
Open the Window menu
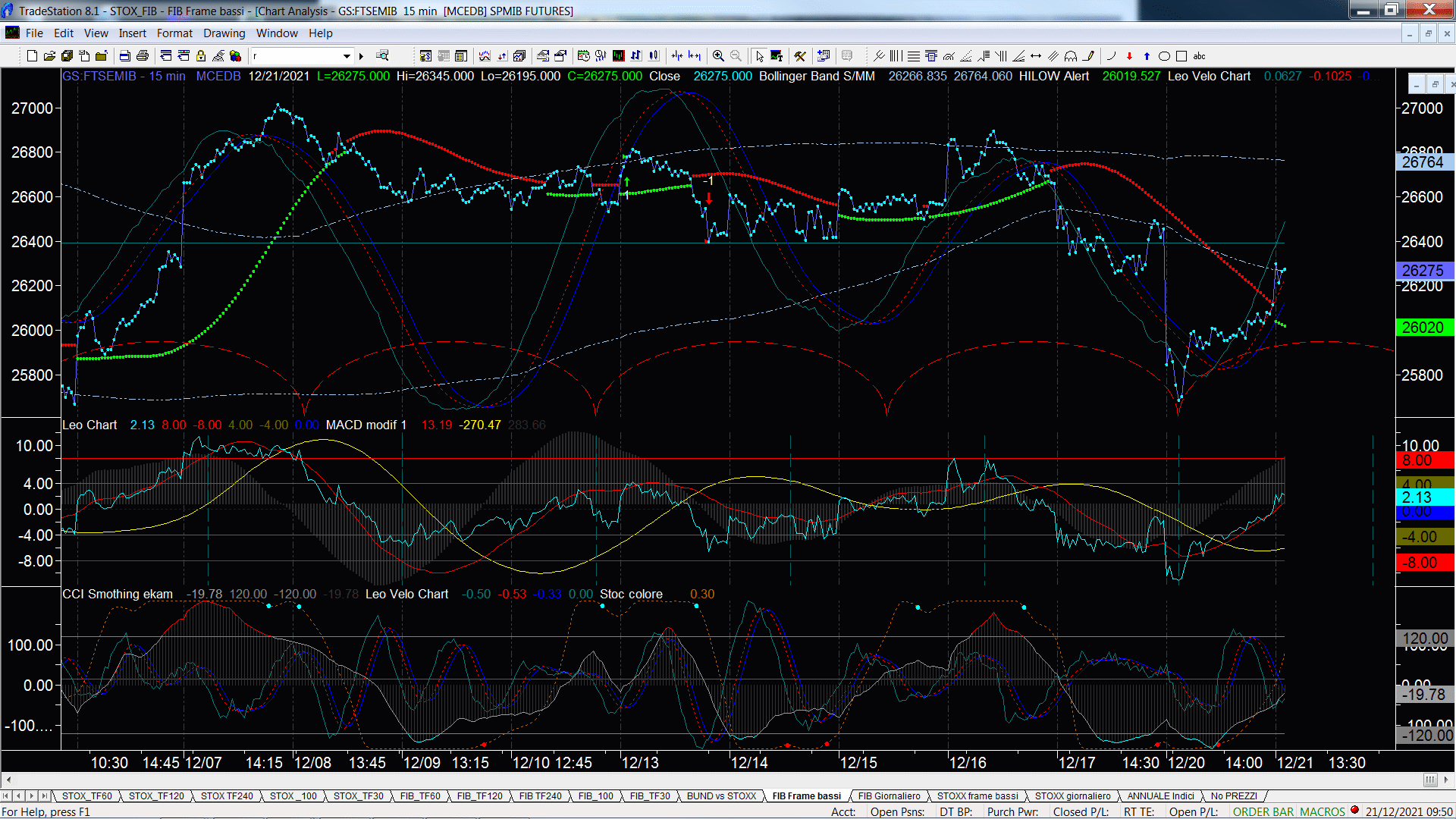pos(277,33)
